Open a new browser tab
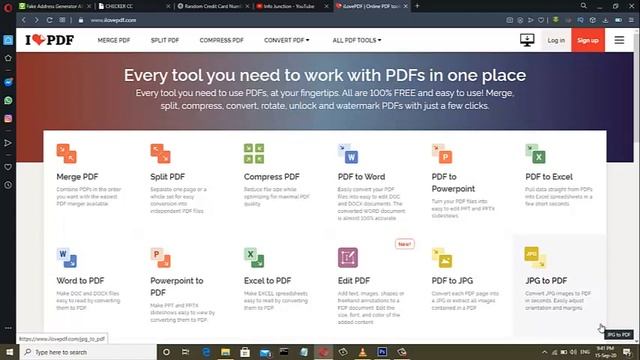Image resolution: width=640 pixels, height=360 pixels. tap(417, 6)
